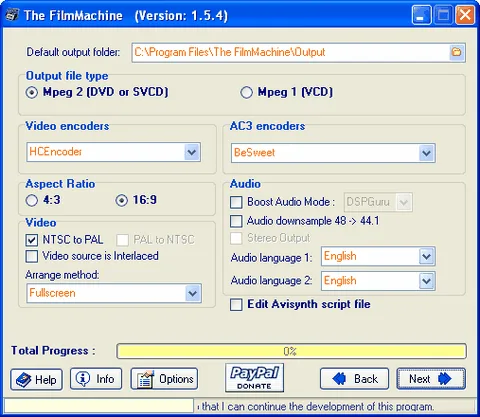480x417 pixels.
Task: Go Back to the previous step
Action: point(354,379)
